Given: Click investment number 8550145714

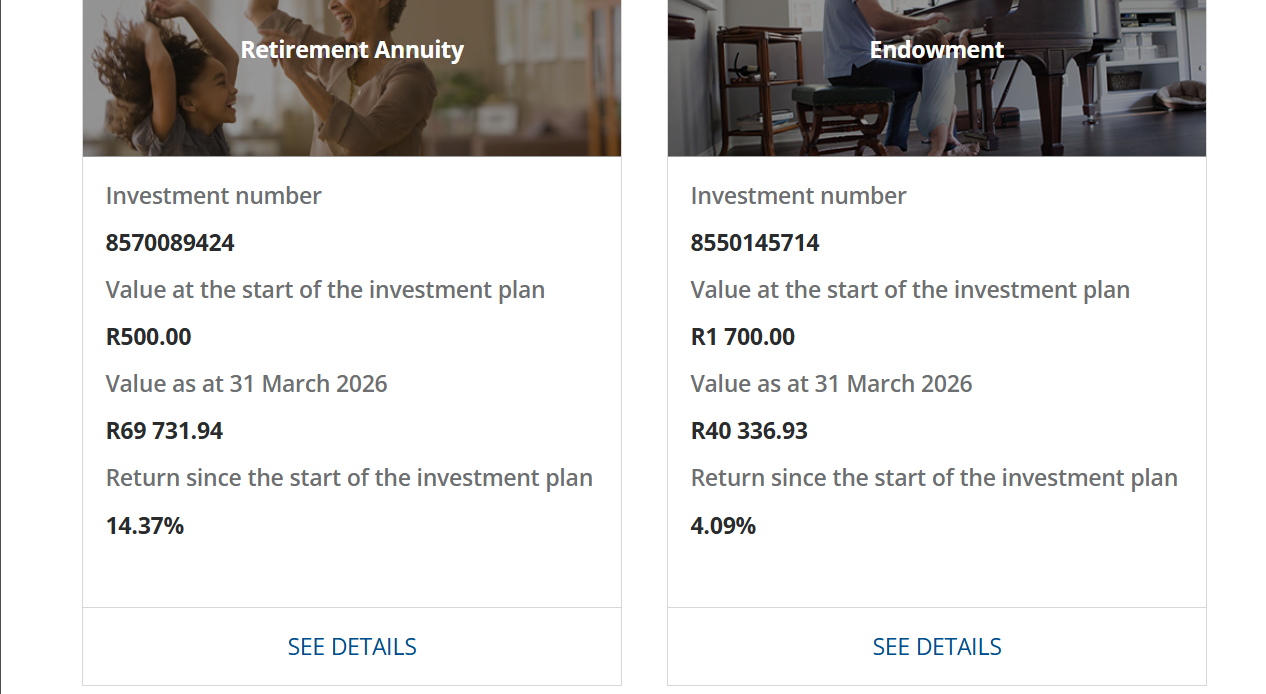Looking at the screenshot, I should coord(755,243).
